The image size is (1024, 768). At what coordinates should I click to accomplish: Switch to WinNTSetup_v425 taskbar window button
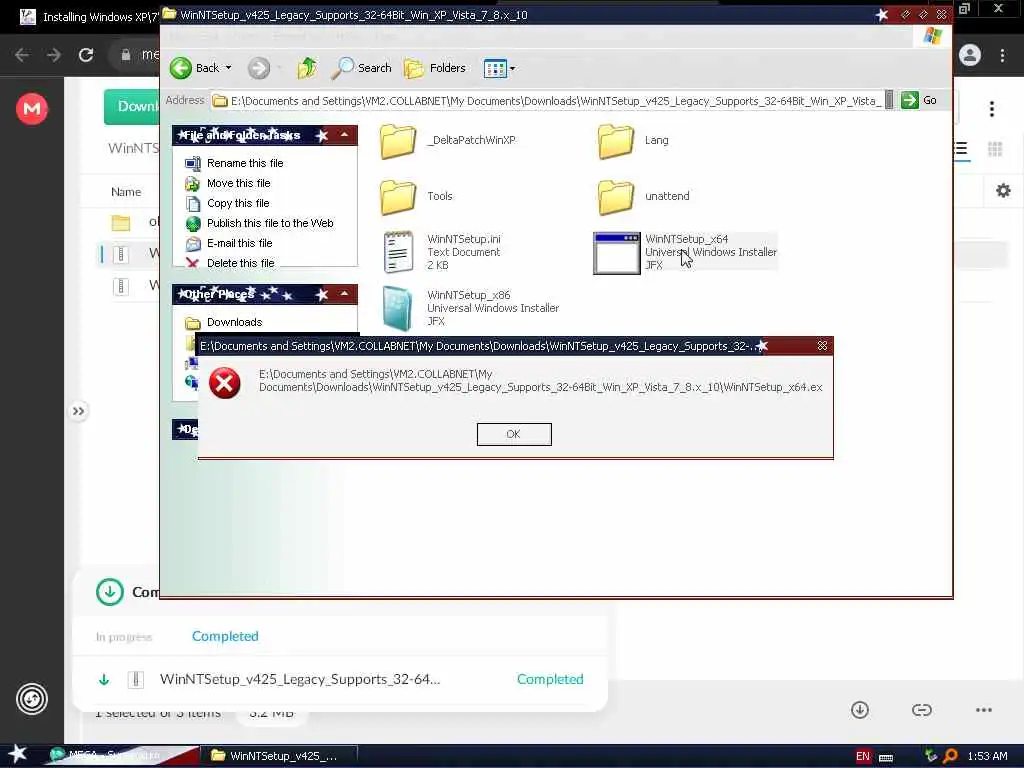click(x=278, y=756)
